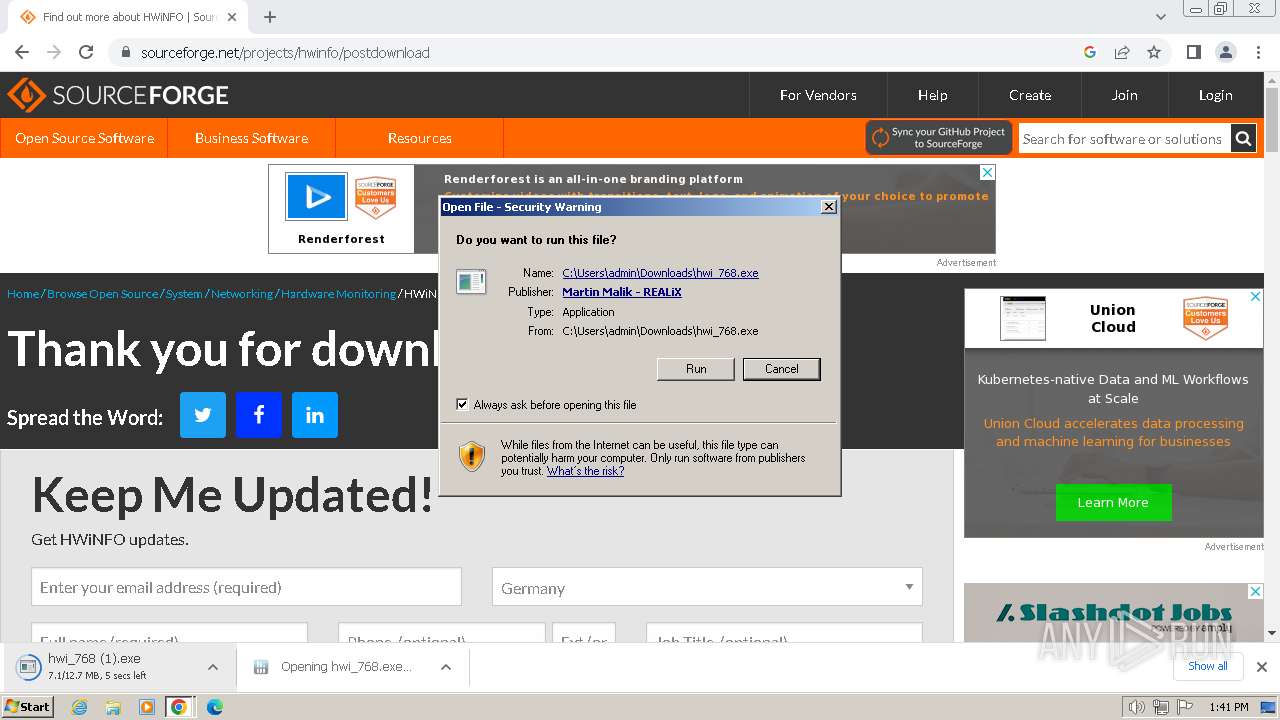Click the share page icon
Image resolution: width=1280 pixels, height=720 pixels.
[x=1122, y=52]
